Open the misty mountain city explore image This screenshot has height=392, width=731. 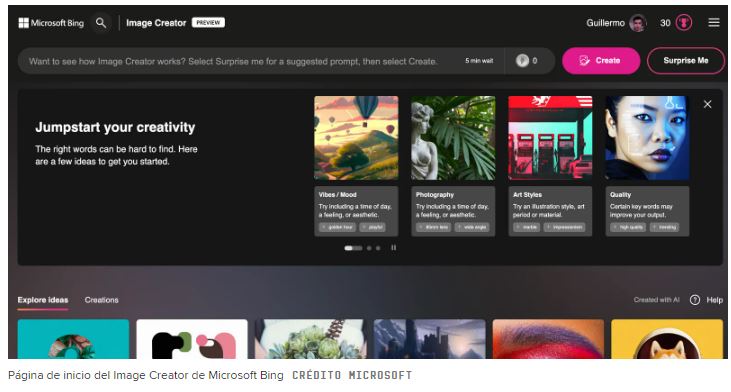coord(429,339)
